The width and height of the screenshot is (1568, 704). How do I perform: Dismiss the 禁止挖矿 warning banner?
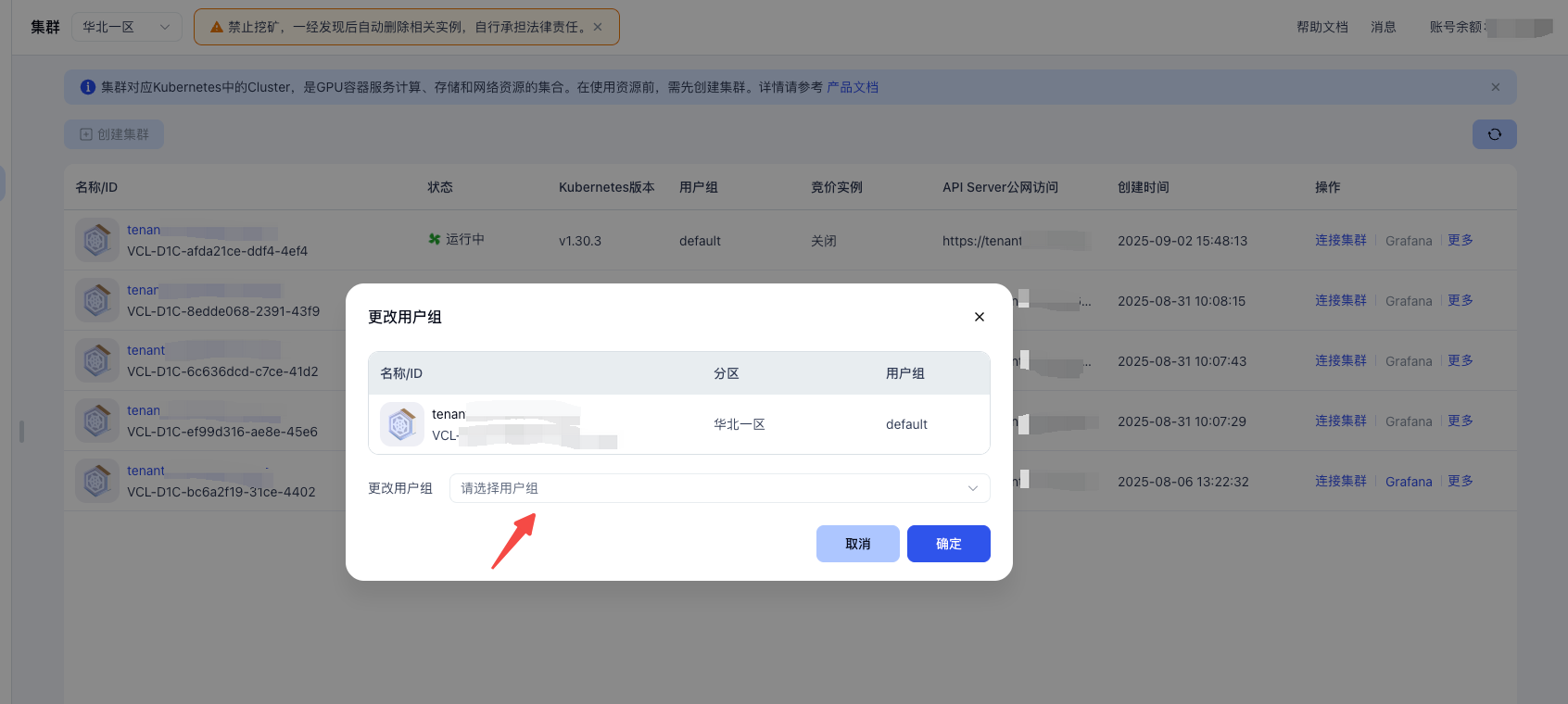598,27
